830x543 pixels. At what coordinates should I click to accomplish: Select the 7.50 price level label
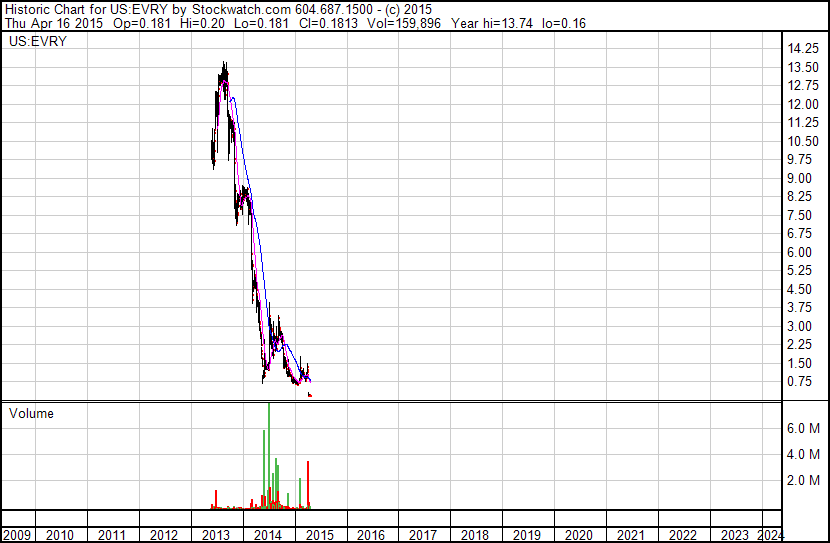(x=800, y=216)
